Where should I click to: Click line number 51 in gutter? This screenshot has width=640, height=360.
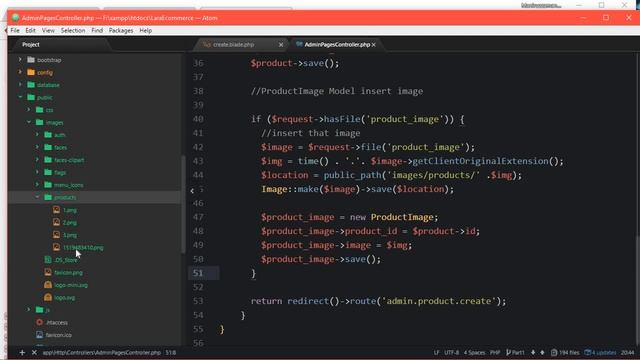pos(198,273)
